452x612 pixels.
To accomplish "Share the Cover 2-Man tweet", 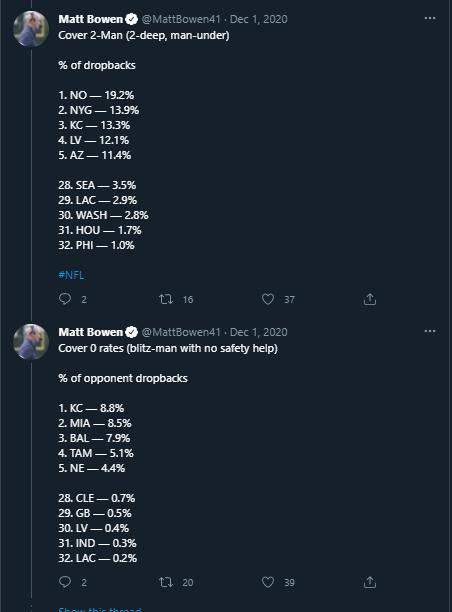I will coord(370,299).
